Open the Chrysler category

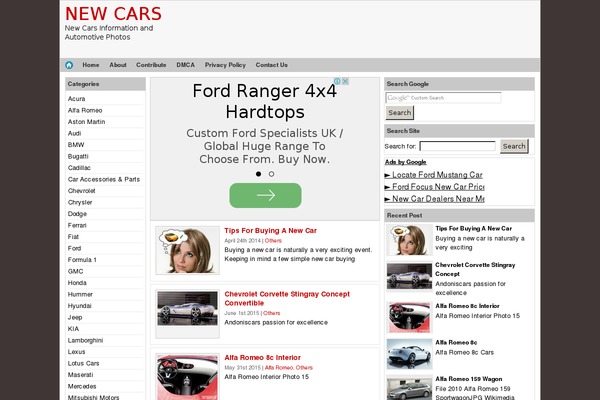[x=80, y=202]
